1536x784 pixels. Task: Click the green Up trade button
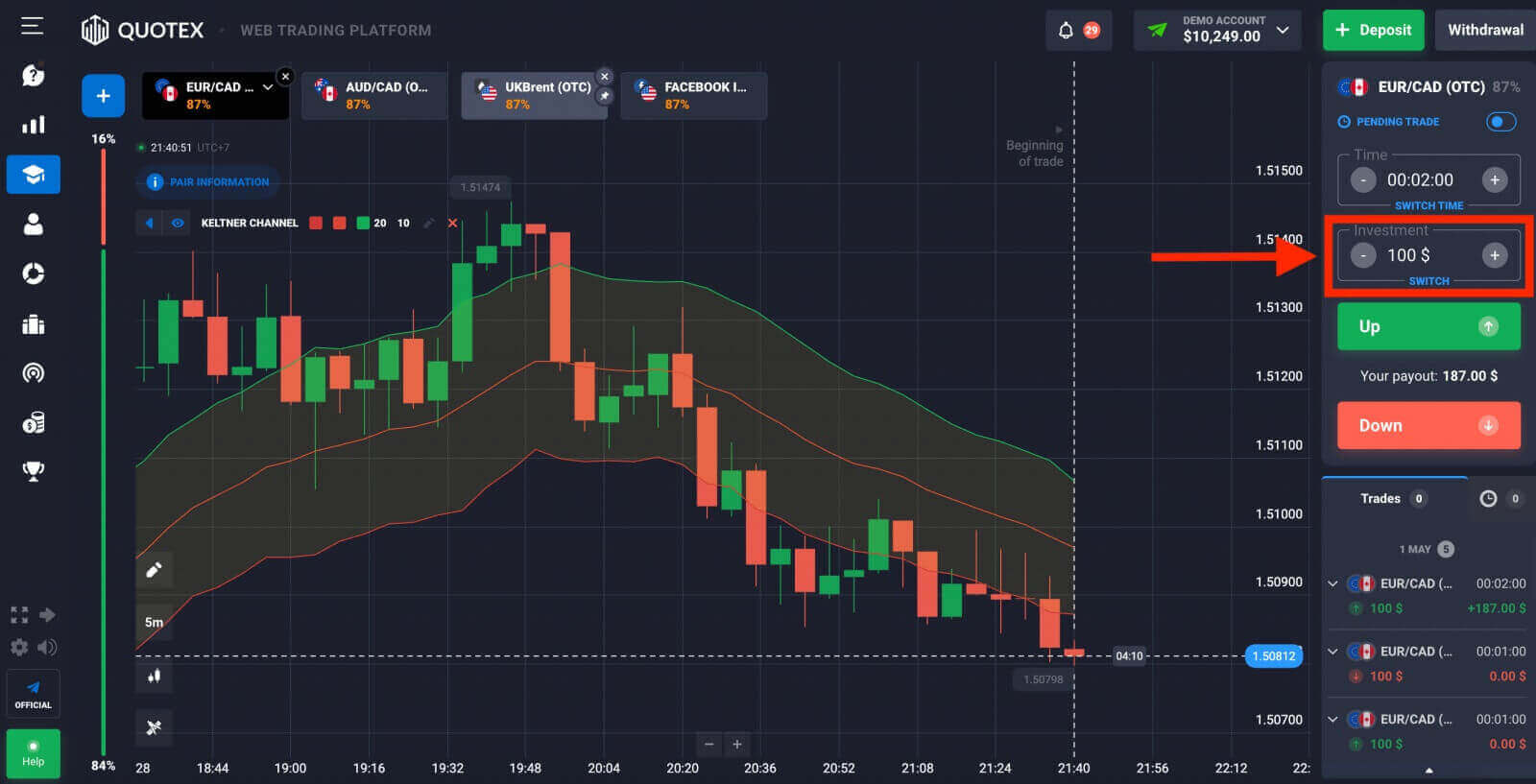click(x=1428, y=326)
